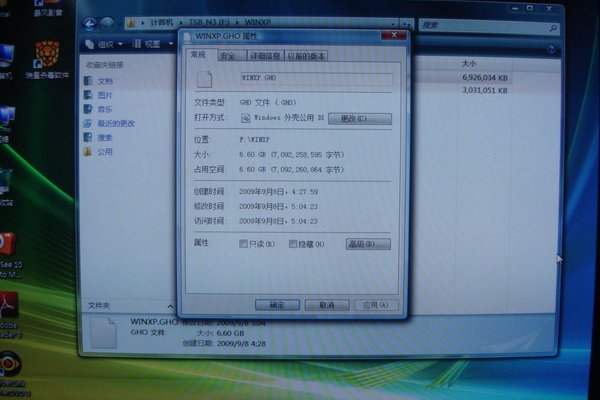Click the large file icon in properties dialog

[x=204, y=79]
